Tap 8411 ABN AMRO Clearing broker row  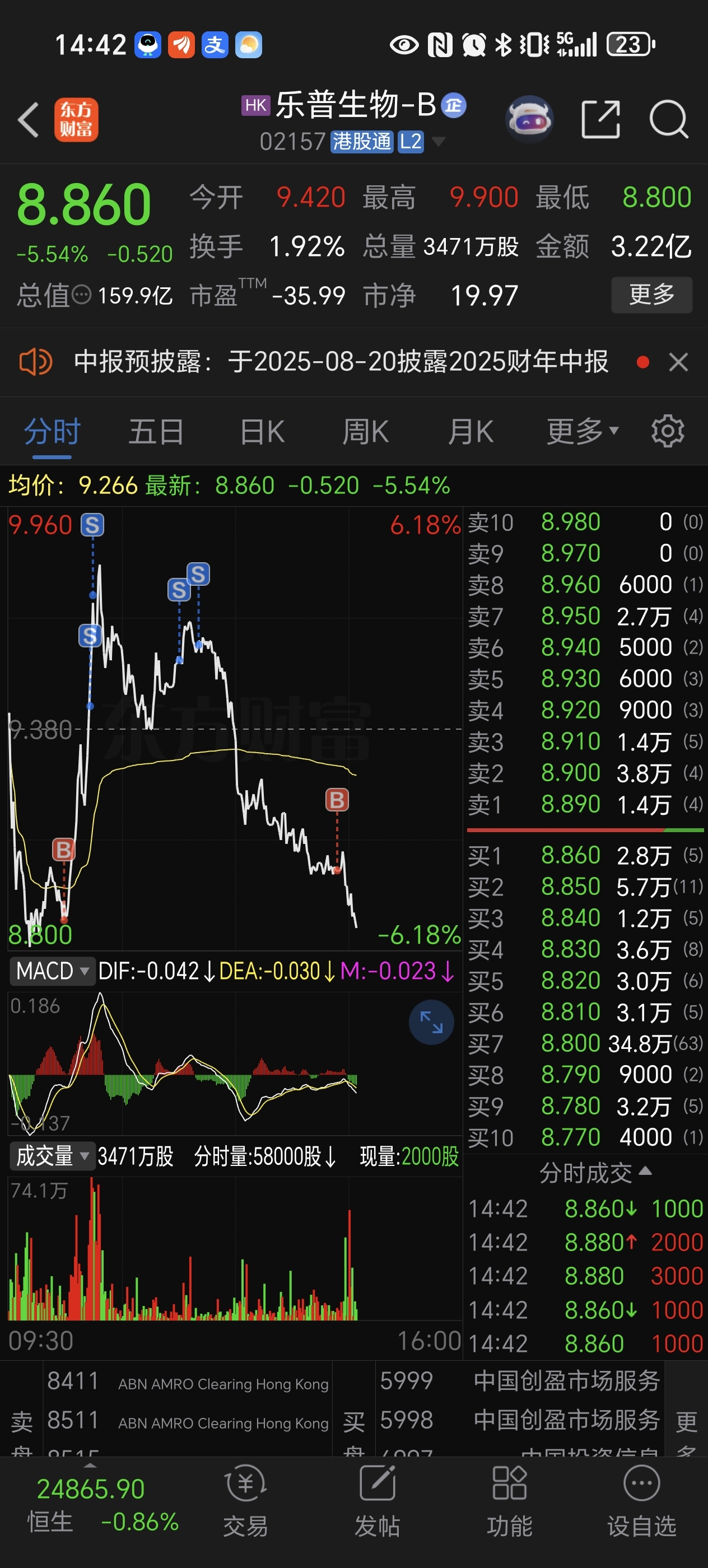(x=188, y=1382)
